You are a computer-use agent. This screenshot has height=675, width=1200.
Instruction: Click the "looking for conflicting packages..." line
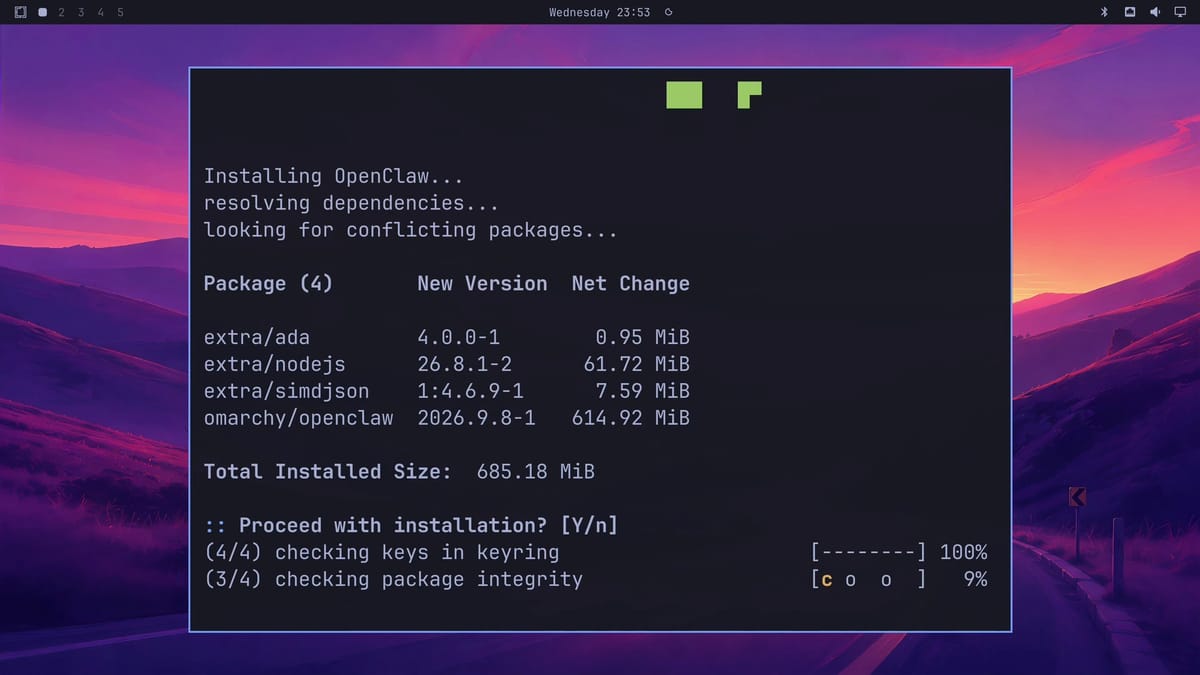tap(410, 230)
